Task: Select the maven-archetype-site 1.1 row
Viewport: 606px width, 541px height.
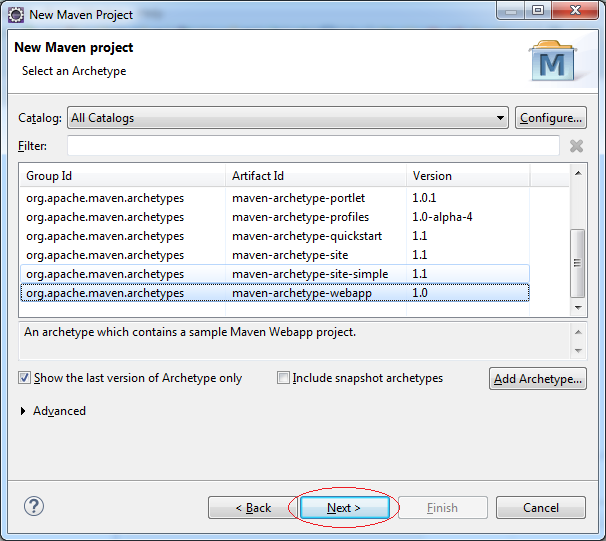Action: click(275, 255)
